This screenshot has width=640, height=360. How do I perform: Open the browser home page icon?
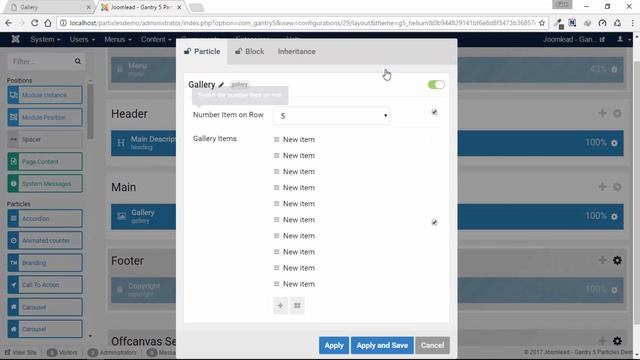point(48,23)
